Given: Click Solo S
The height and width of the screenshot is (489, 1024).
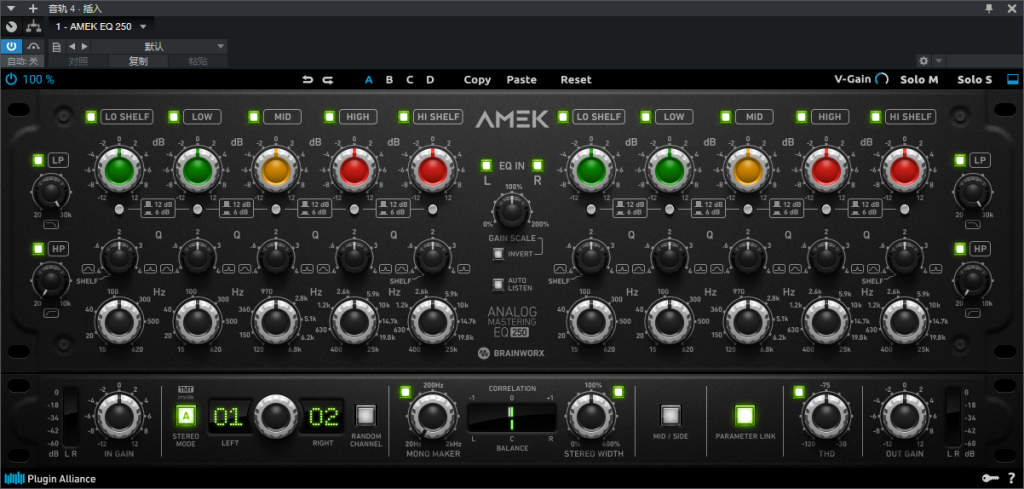Looking at the screenshot, I should coord(975,80).
